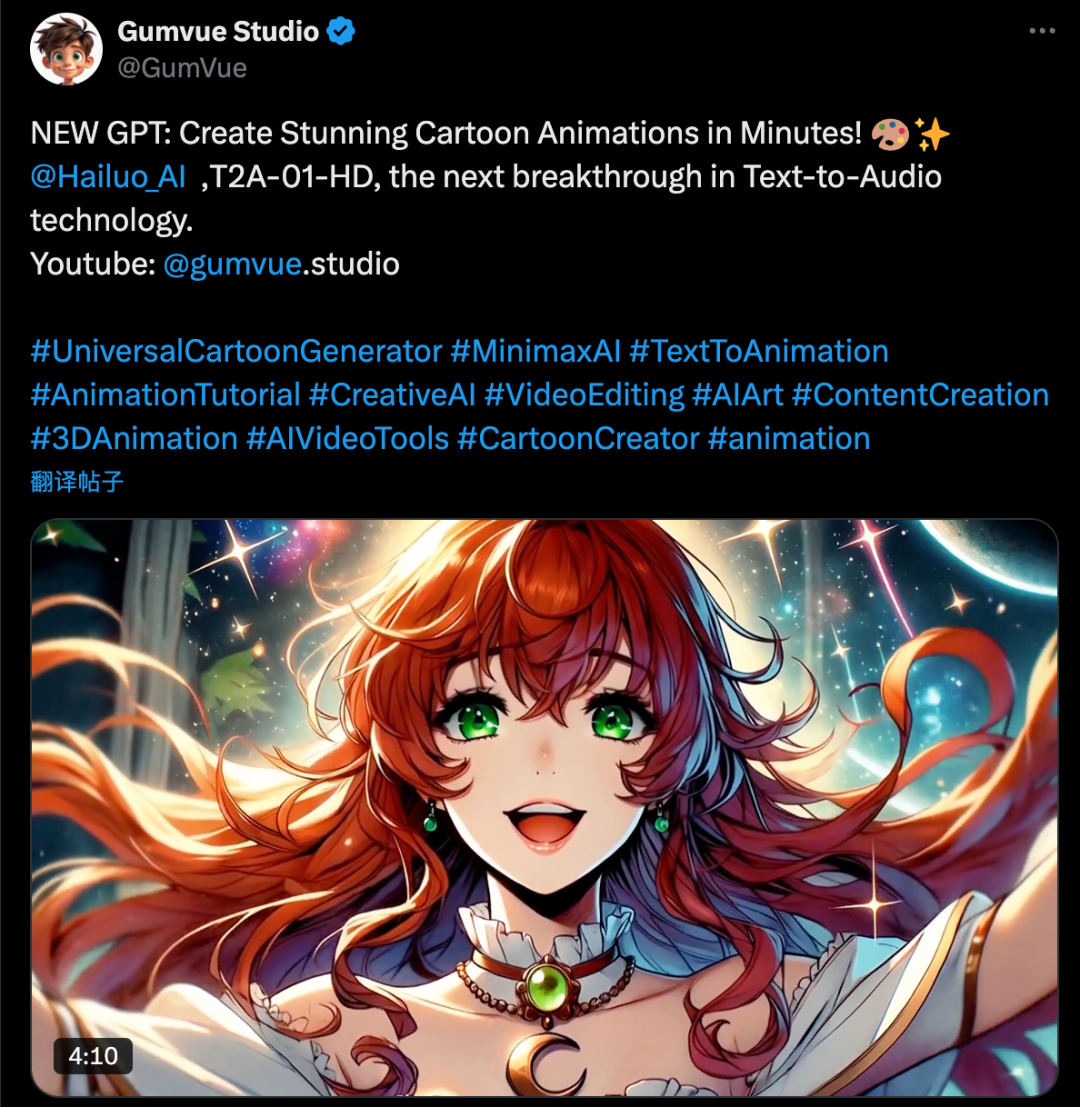Open Gumvue Studio profile avatar

pos(66,49)
